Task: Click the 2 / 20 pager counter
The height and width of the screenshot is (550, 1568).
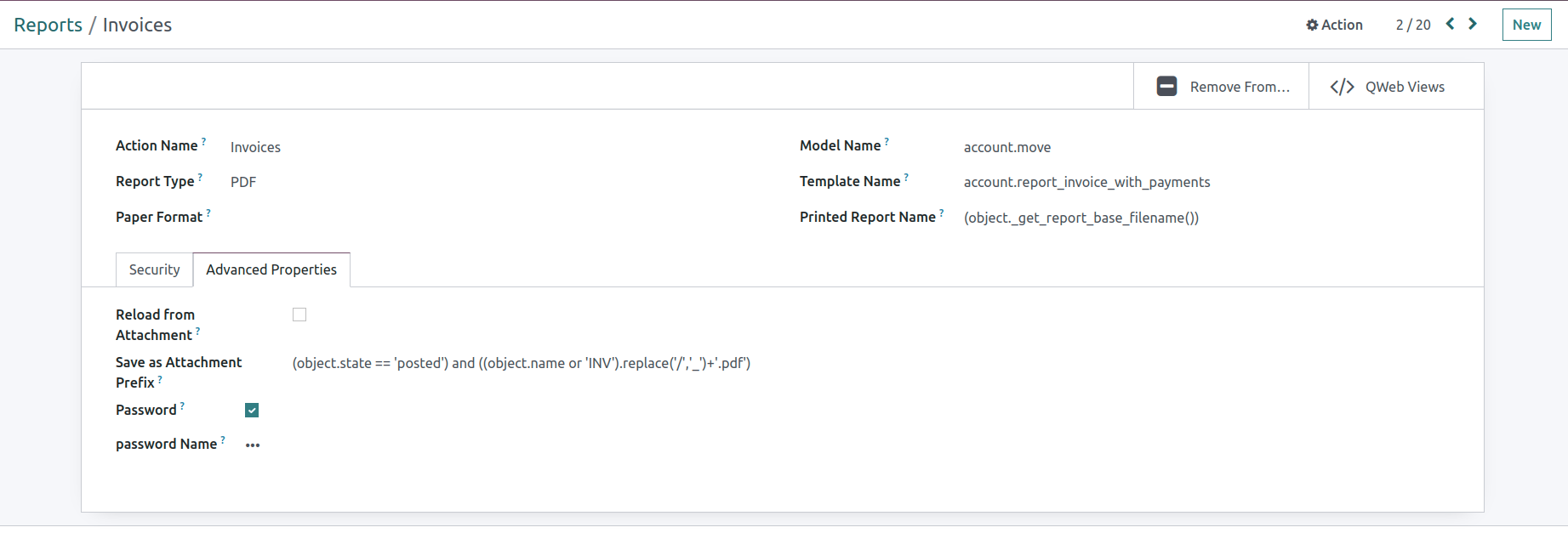Action: point(1412,25)
